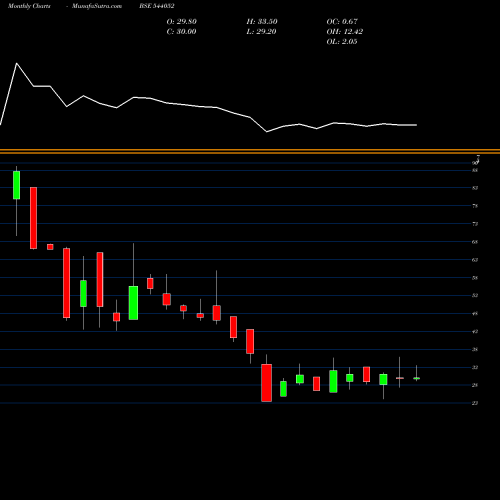The width and height of the screenshot is (500, 500).
Task: Click the 32 price axis label
Action: point(475,368)
